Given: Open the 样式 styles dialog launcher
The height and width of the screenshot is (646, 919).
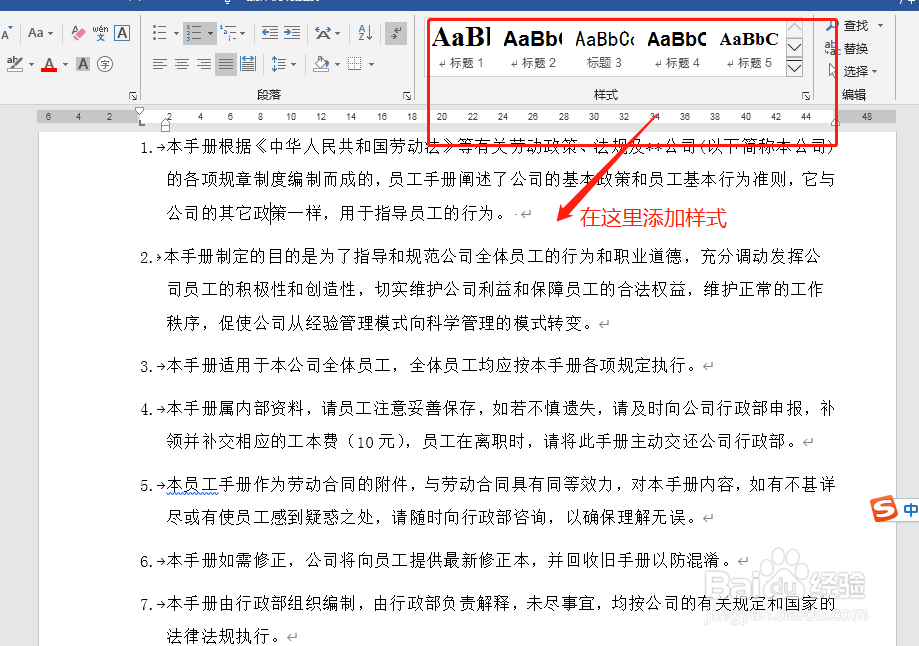Looking at the screenshot, I should [x=806, y=95].
